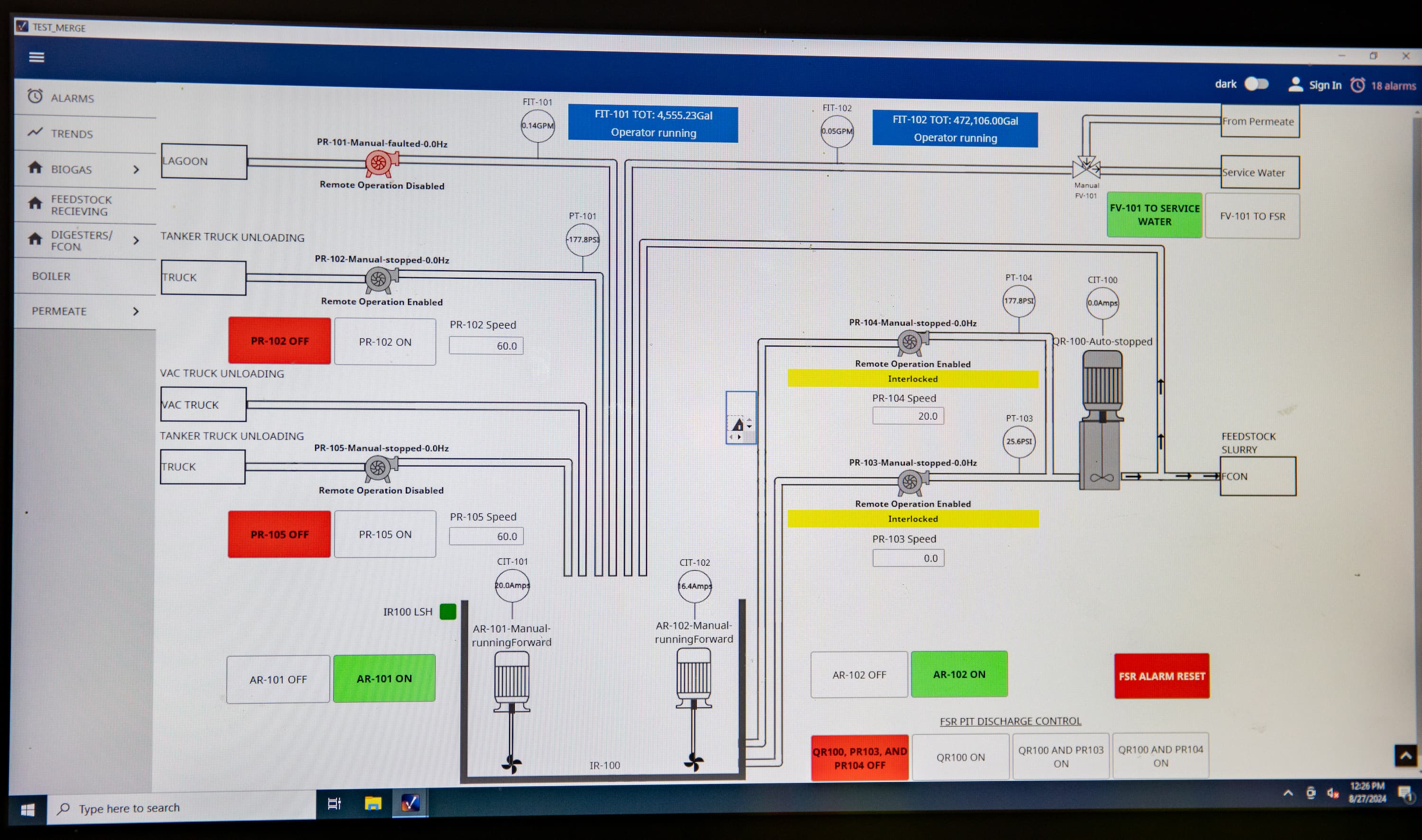The image size is (1422, 840).
Task: Click the PR-103 Speed field
Action: 908,558
